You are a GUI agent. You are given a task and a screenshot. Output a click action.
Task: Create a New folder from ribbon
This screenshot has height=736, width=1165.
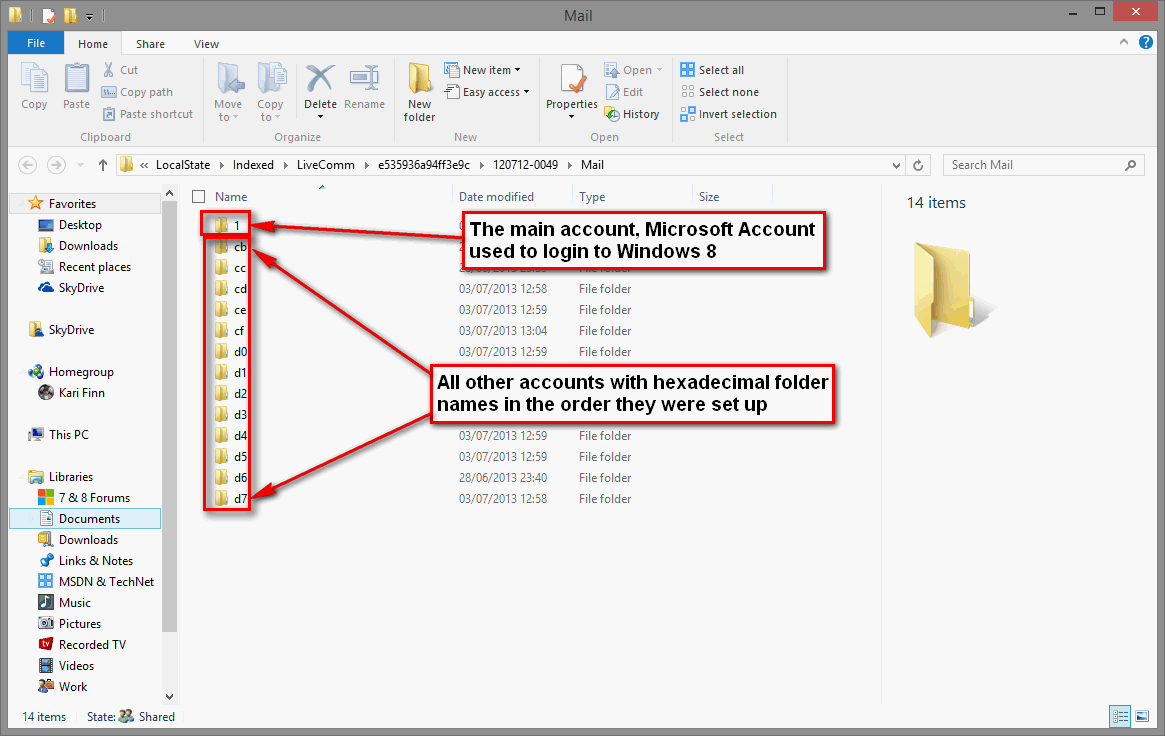[420, 92]
